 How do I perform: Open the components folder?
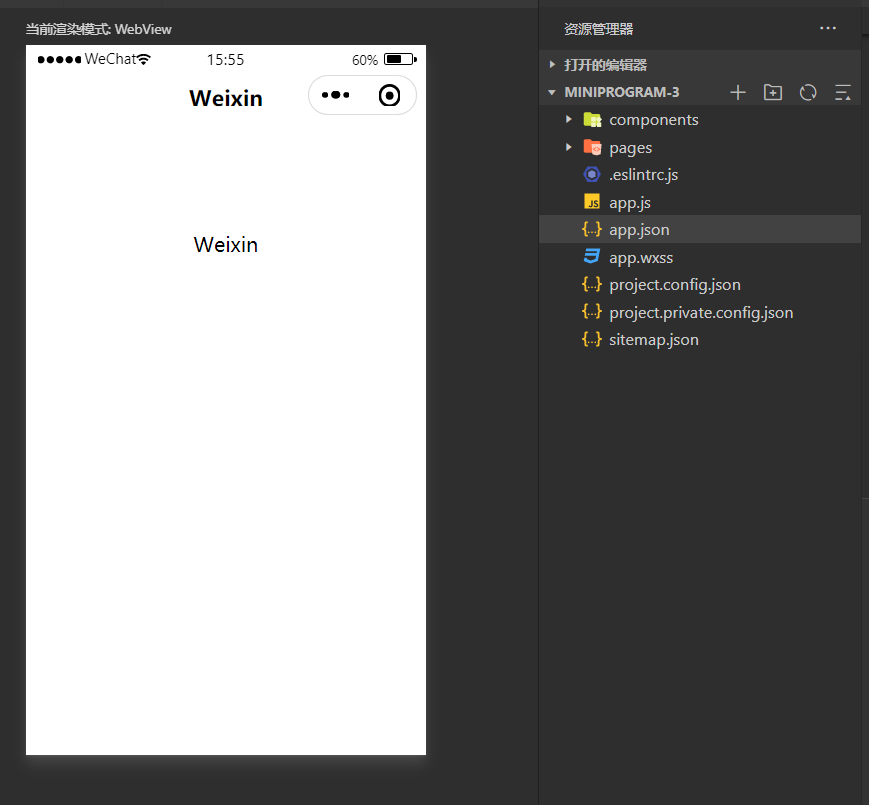(699, 119)
